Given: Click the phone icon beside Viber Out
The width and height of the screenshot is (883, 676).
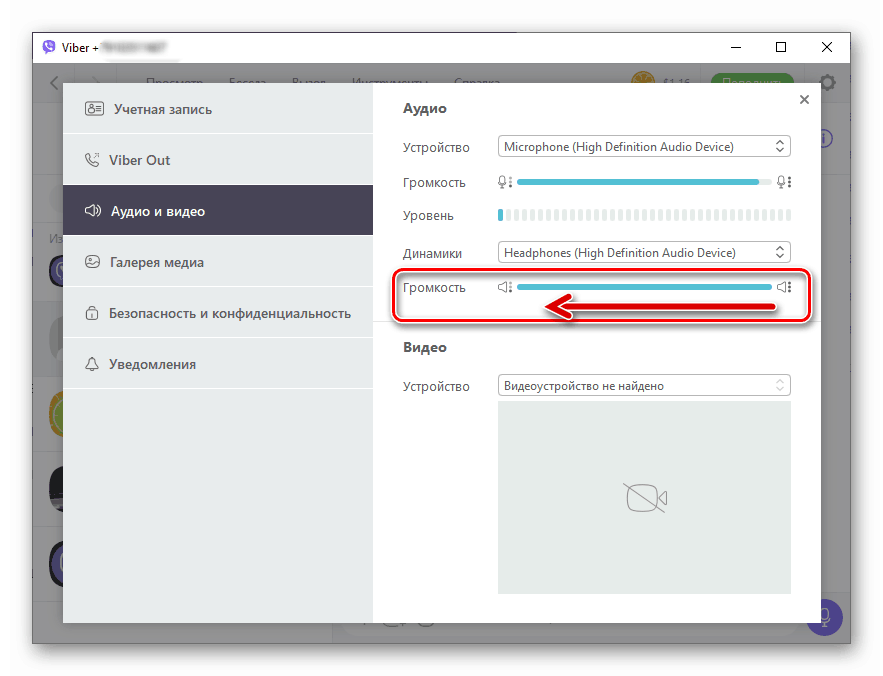Looking at the screenshot, I should 92,160.
